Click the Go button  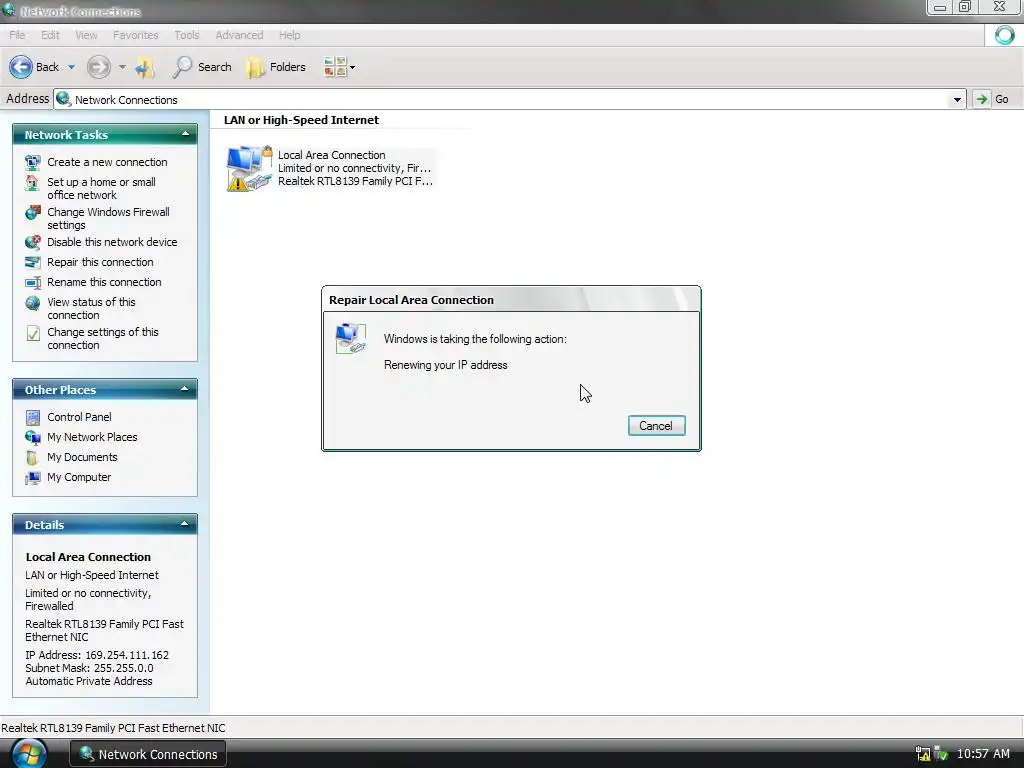point(991,99)
